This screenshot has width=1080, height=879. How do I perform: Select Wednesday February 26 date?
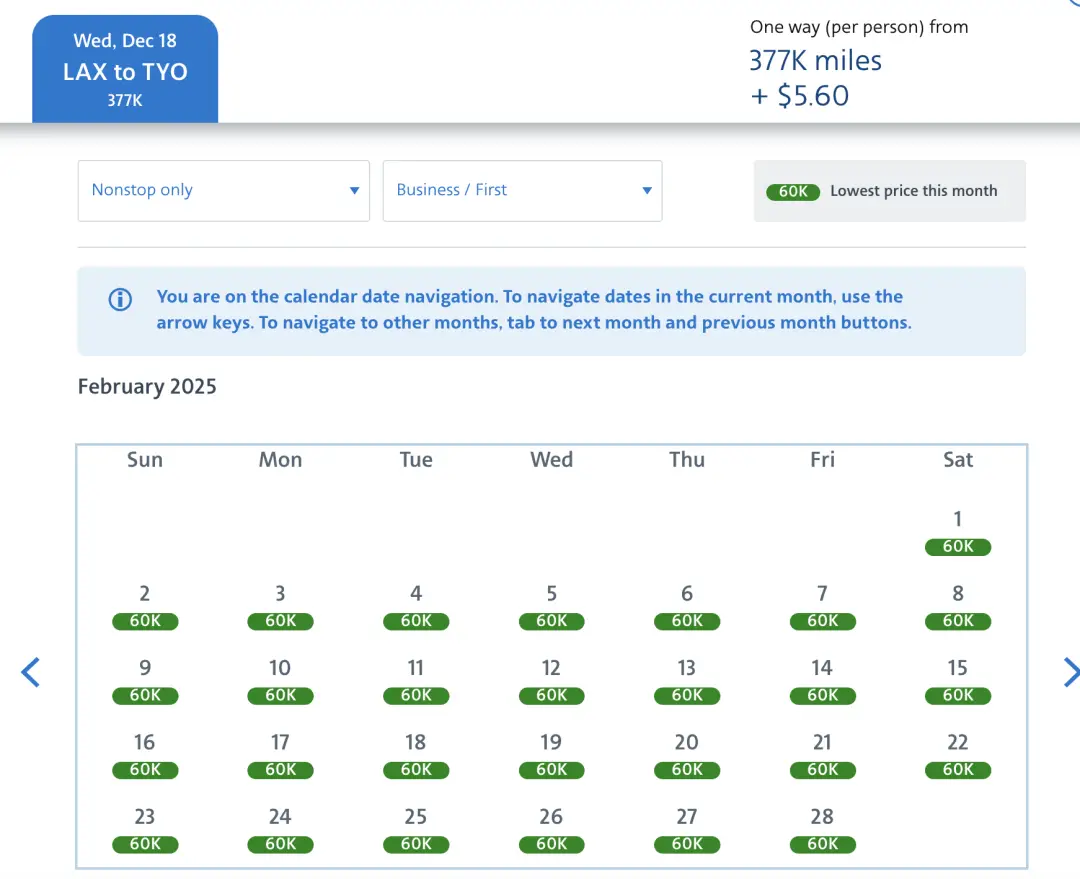tap(551, 829)
